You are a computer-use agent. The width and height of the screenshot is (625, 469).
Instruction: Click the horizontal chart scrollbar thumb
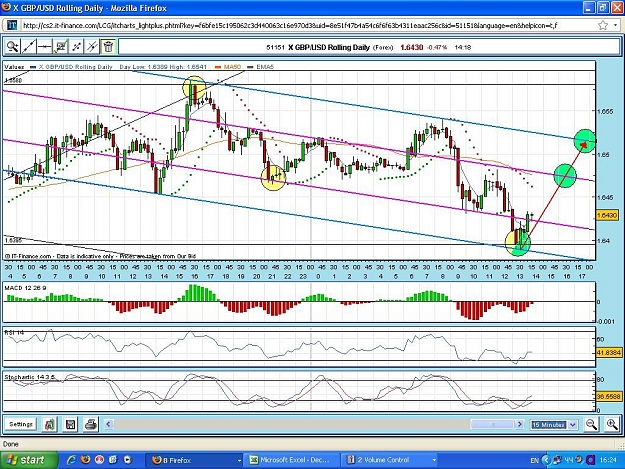[492, 424]
